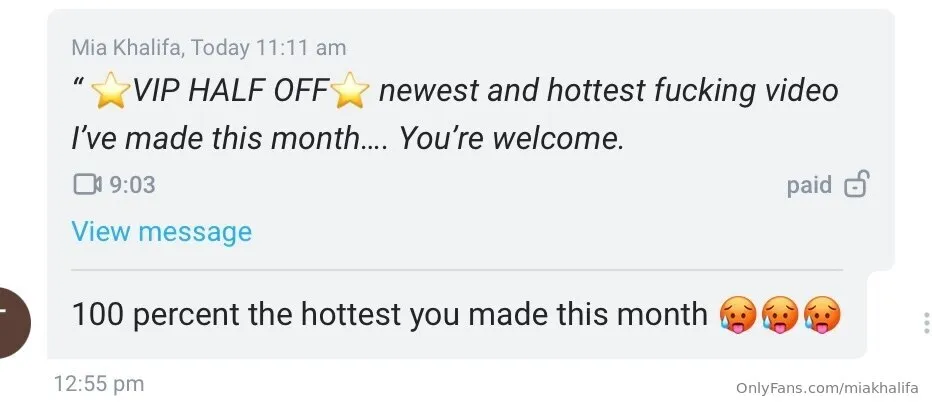The width and height of the screenshot is (932, 410).
Task: Click the "paid" status label
Action: [809, 185]
